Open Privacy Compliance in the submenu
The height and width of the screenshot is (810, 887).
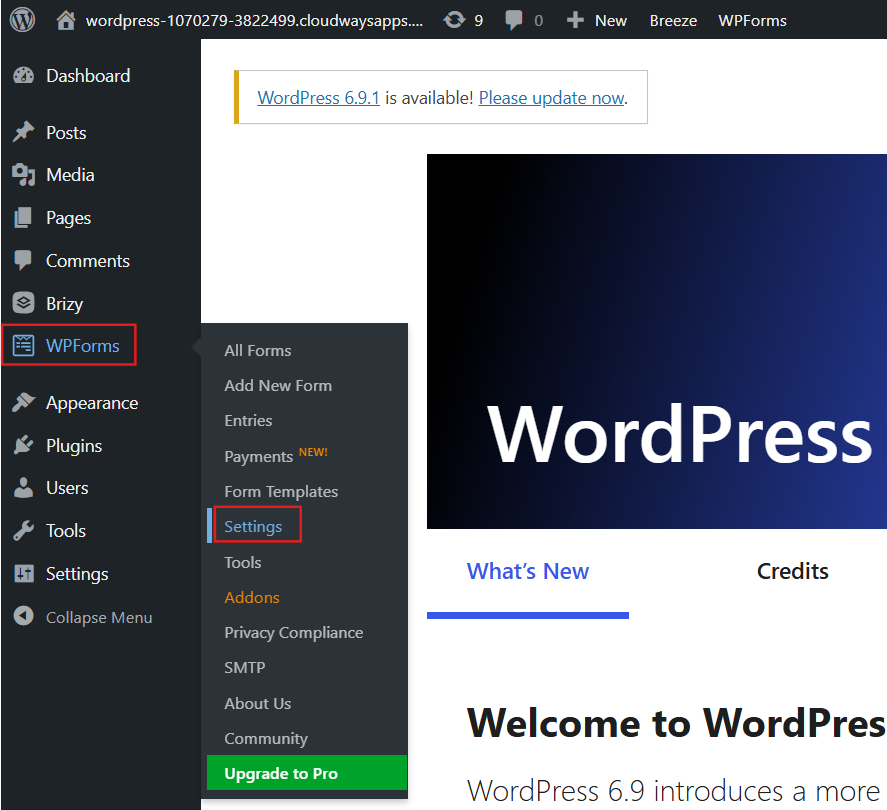(294, 632)
